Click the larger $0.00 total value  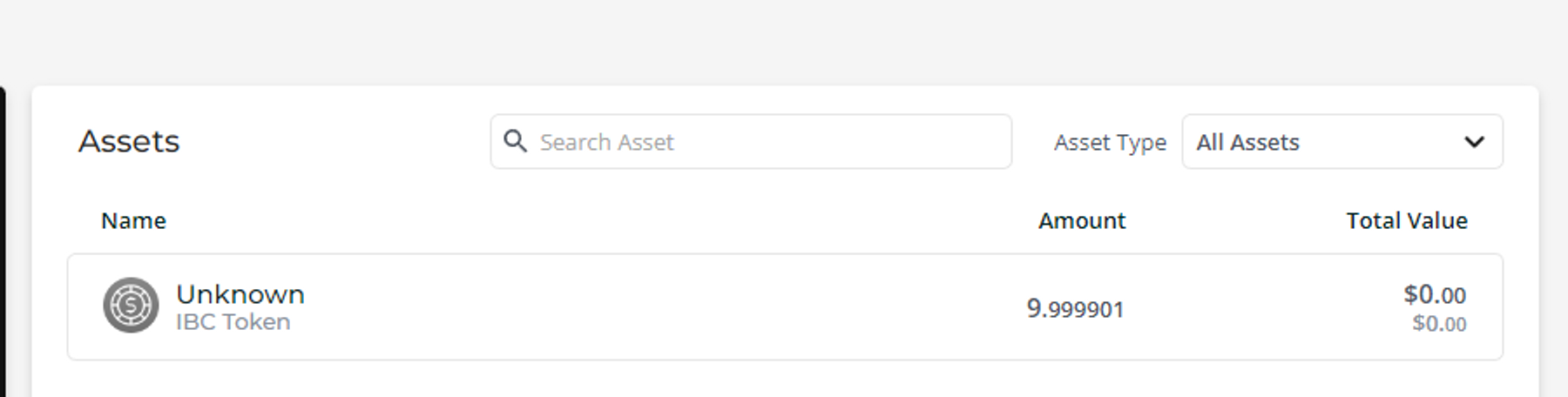pos(1435,294)
